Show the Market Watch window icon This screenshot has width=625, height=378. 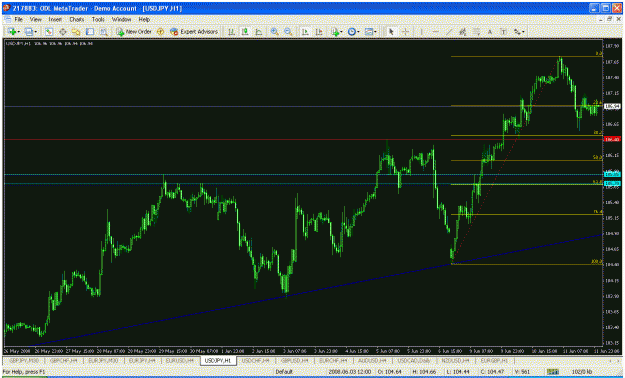pos(49,32)
